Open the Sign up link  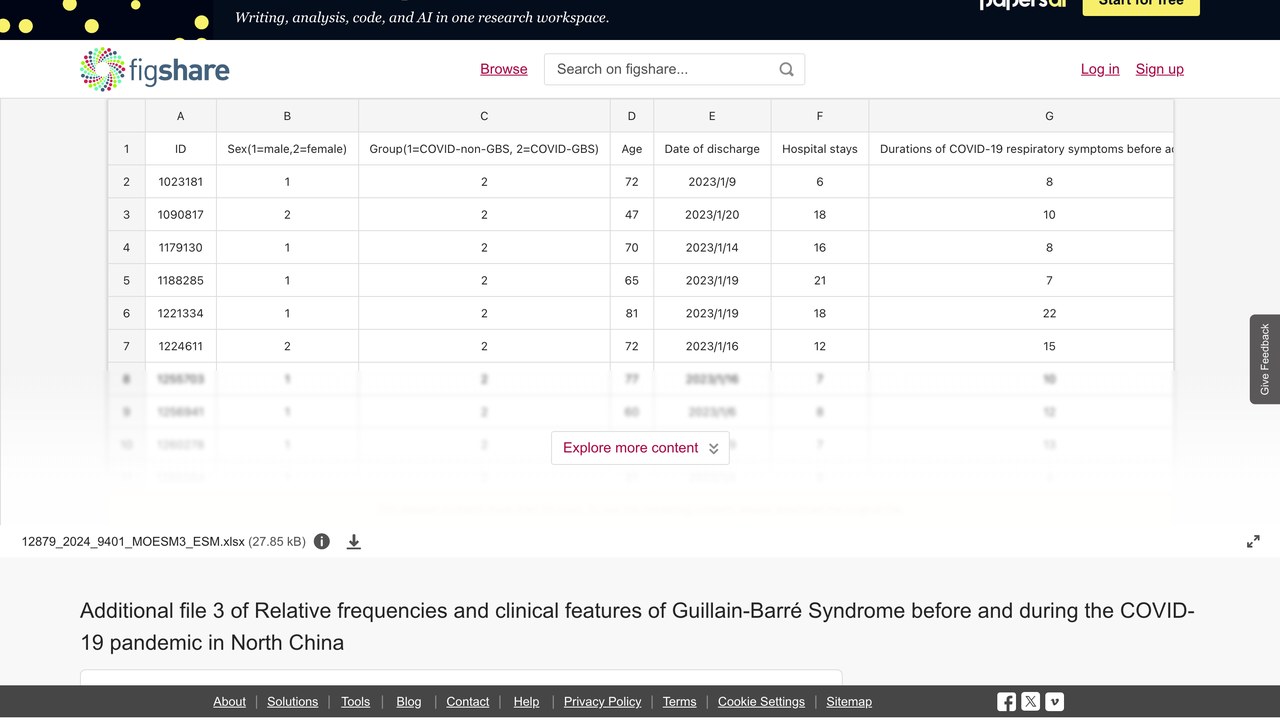(1160, 69)
